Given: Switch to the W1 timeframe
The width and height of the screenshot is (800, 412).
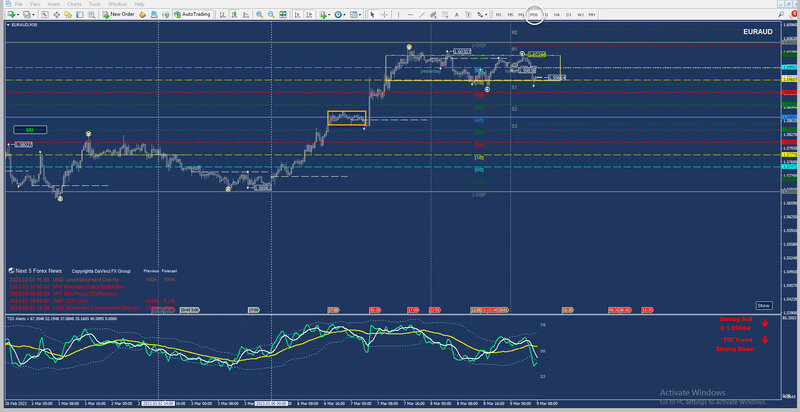Looking at the screenshot, I should click(x=581, y=14).
